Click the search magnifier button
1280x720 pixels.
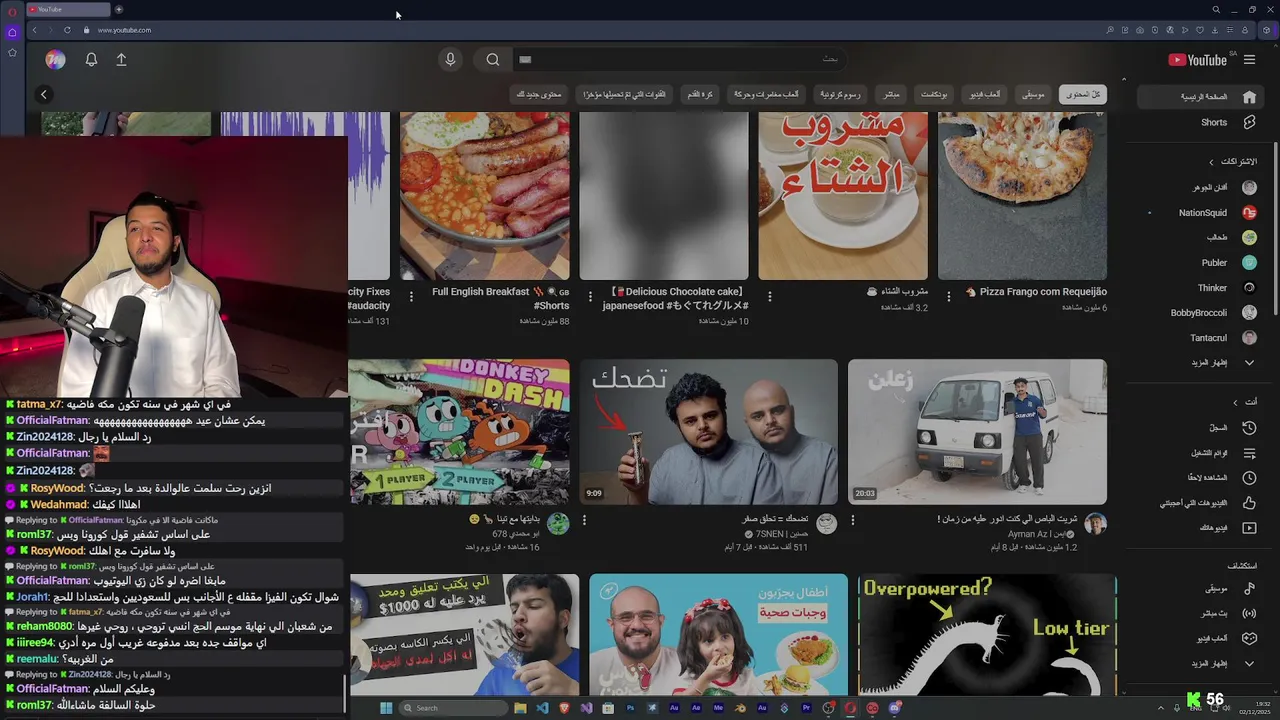tap(493, 60)
